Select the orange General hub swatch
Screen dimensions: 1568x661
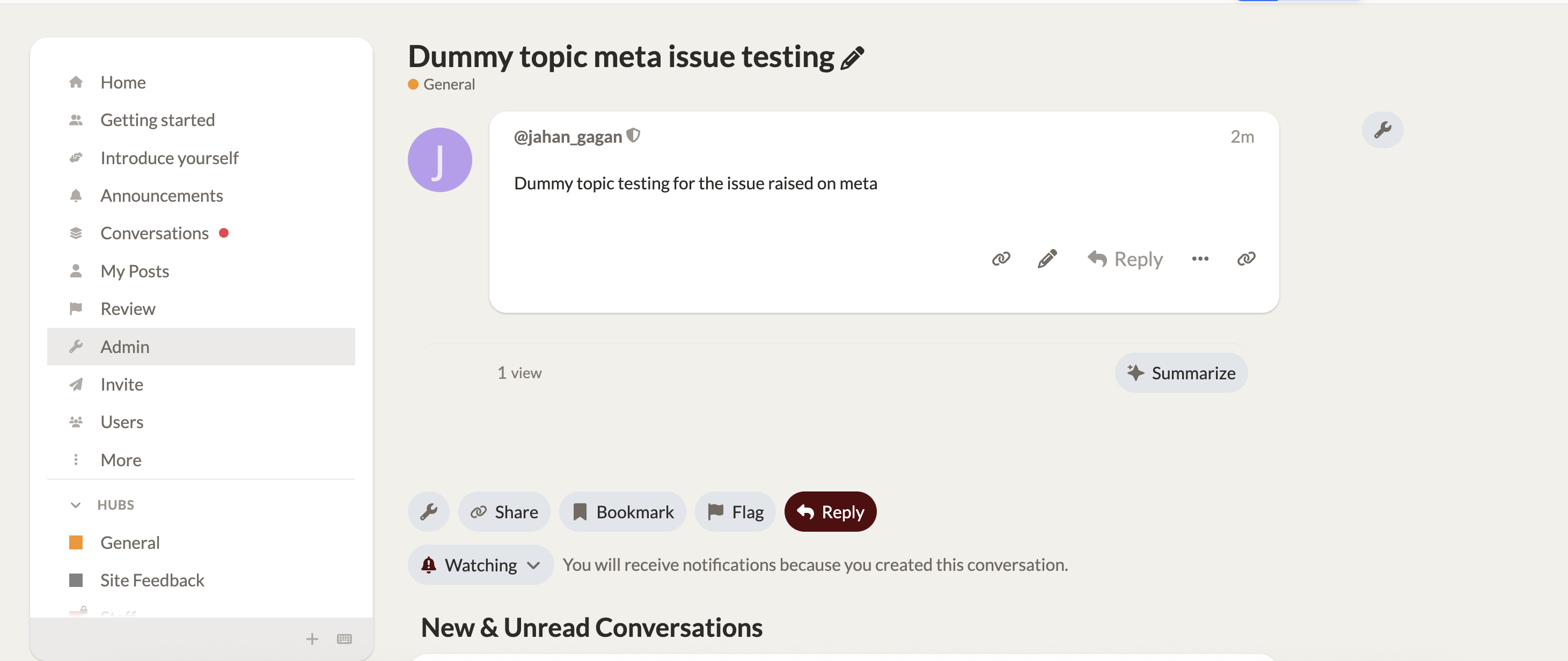pyautogui.click(x=76, y=542)
